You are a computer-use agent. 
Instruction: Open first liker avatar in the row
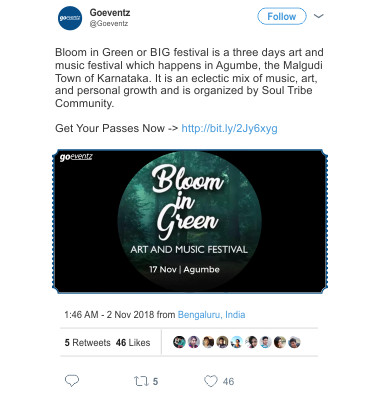(x=179, y=342)
